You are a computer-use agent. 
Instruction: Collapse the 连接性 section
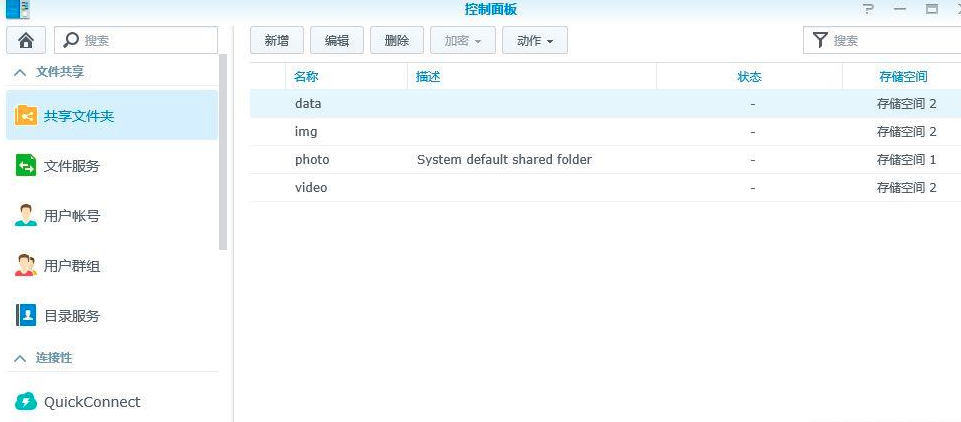pos(19,357)
